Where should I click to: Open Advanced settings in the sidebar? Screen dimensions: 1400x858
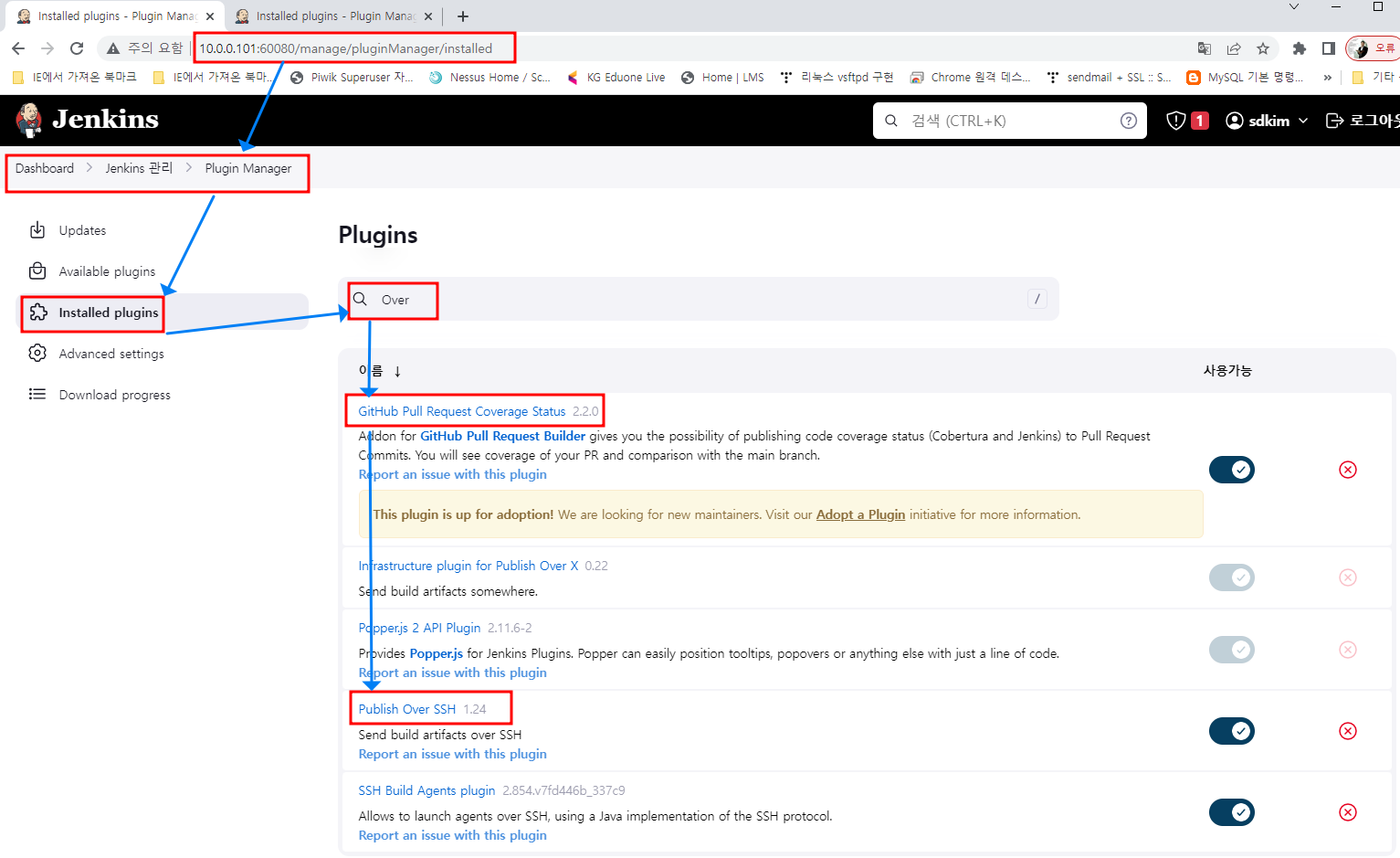tap(111, 354)
